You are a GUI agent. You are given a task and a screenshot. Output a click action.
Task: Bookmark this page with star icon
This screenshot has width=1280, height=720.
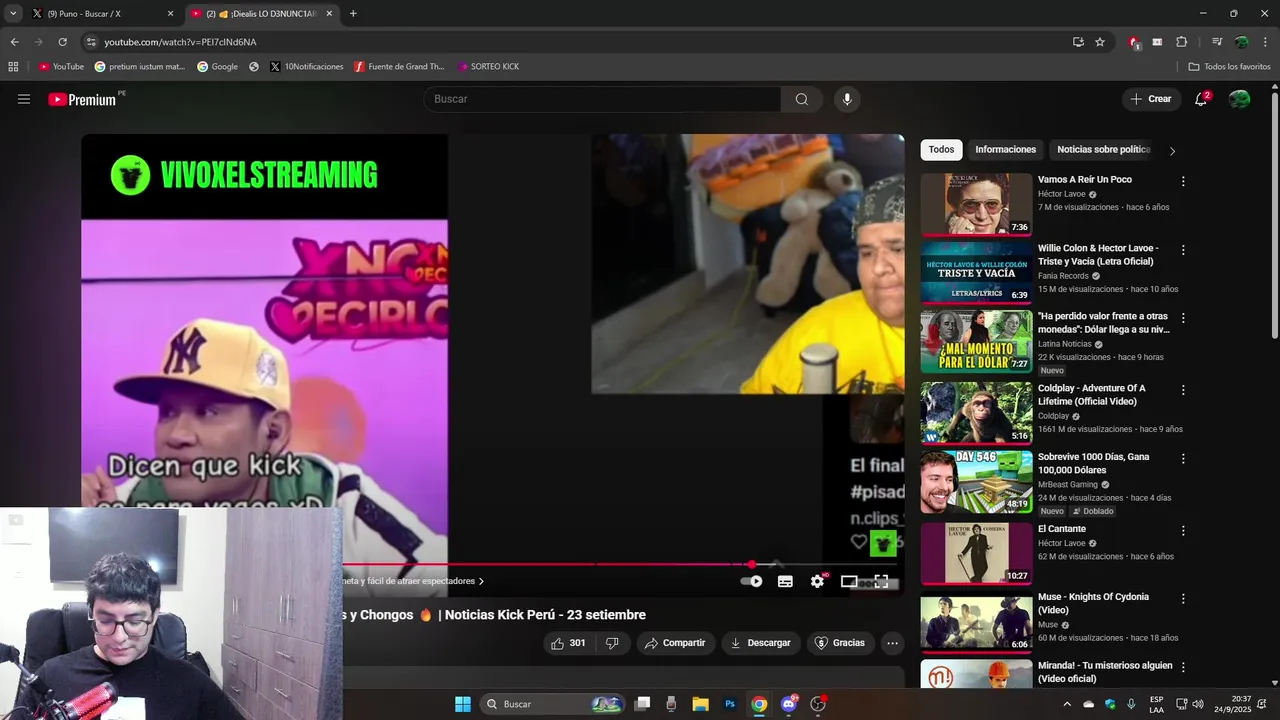1100,42
